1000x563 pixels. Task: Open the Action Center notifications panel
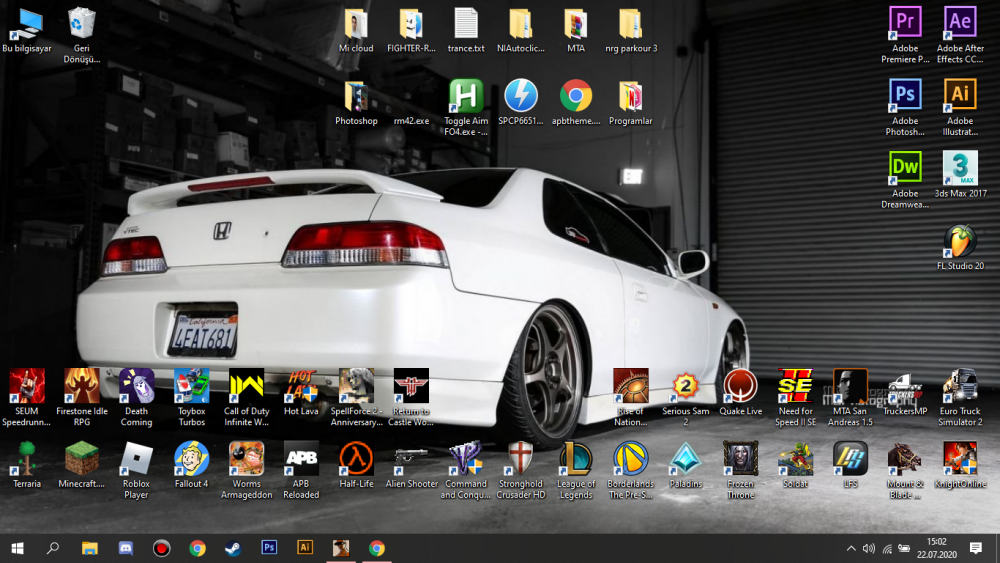pyautogui.click(x=976, y=548)
